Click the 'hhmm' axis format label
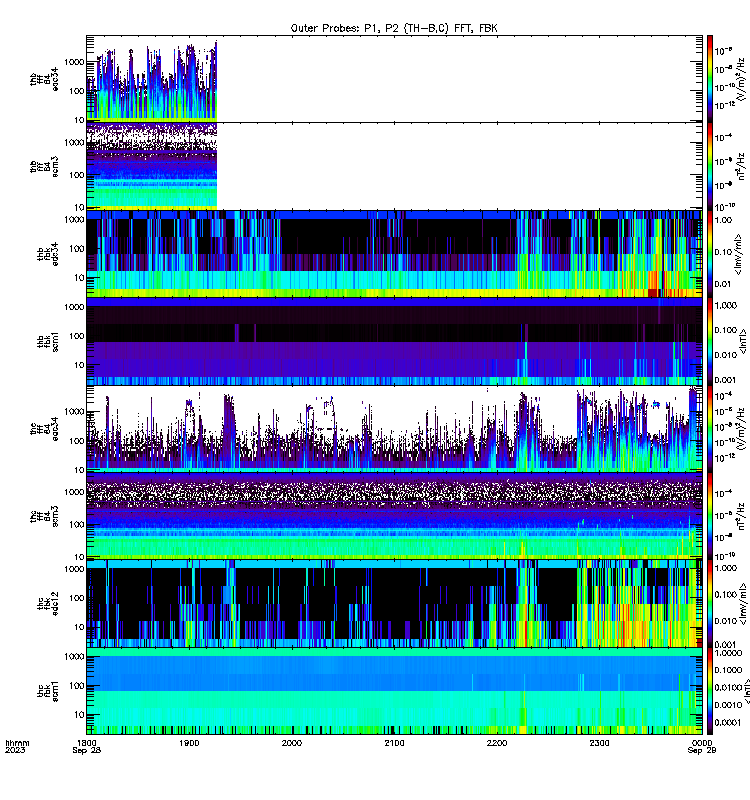Viewport: 750px width, 800px height. [17, 743]
